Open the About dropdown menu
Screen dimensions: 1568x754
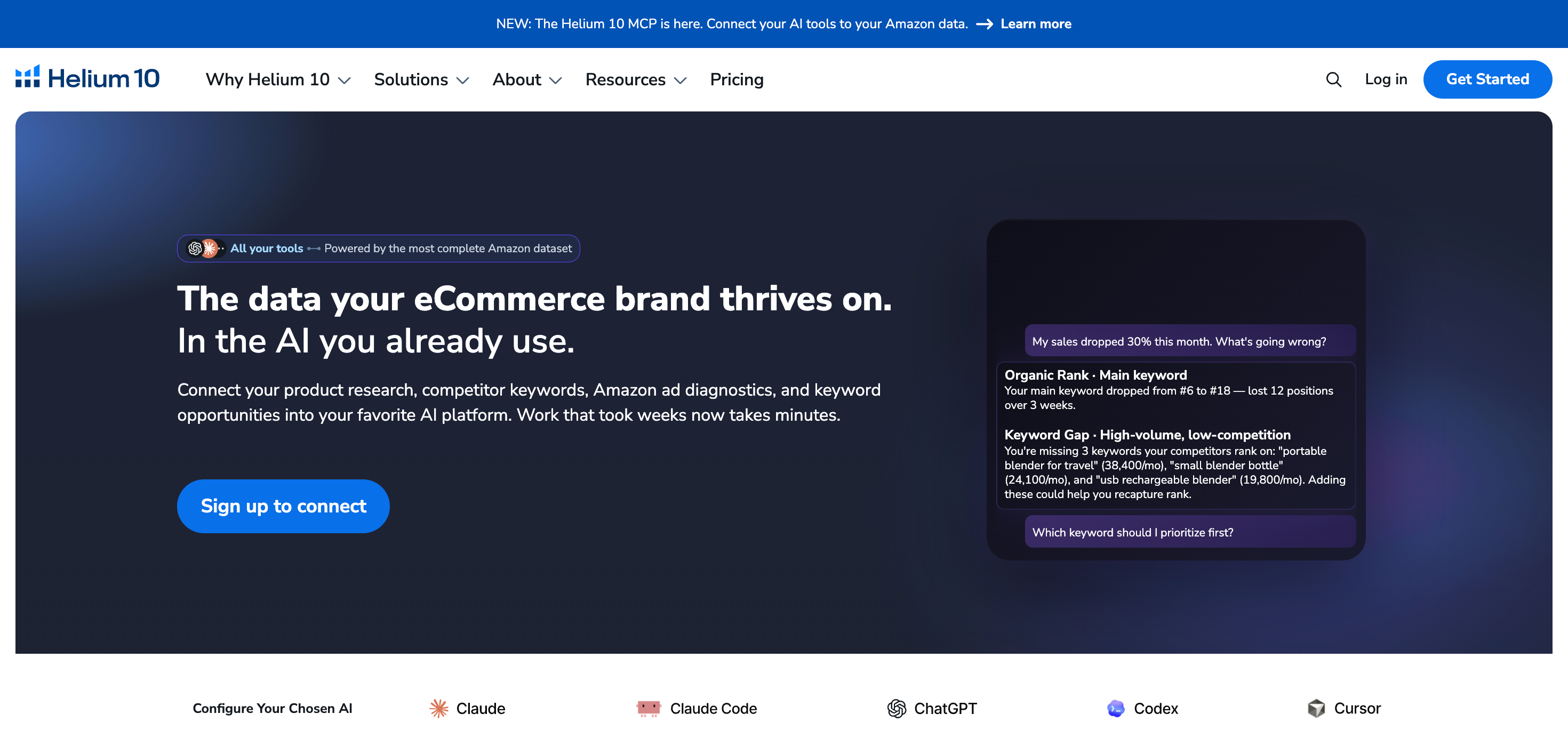[527, 79]
